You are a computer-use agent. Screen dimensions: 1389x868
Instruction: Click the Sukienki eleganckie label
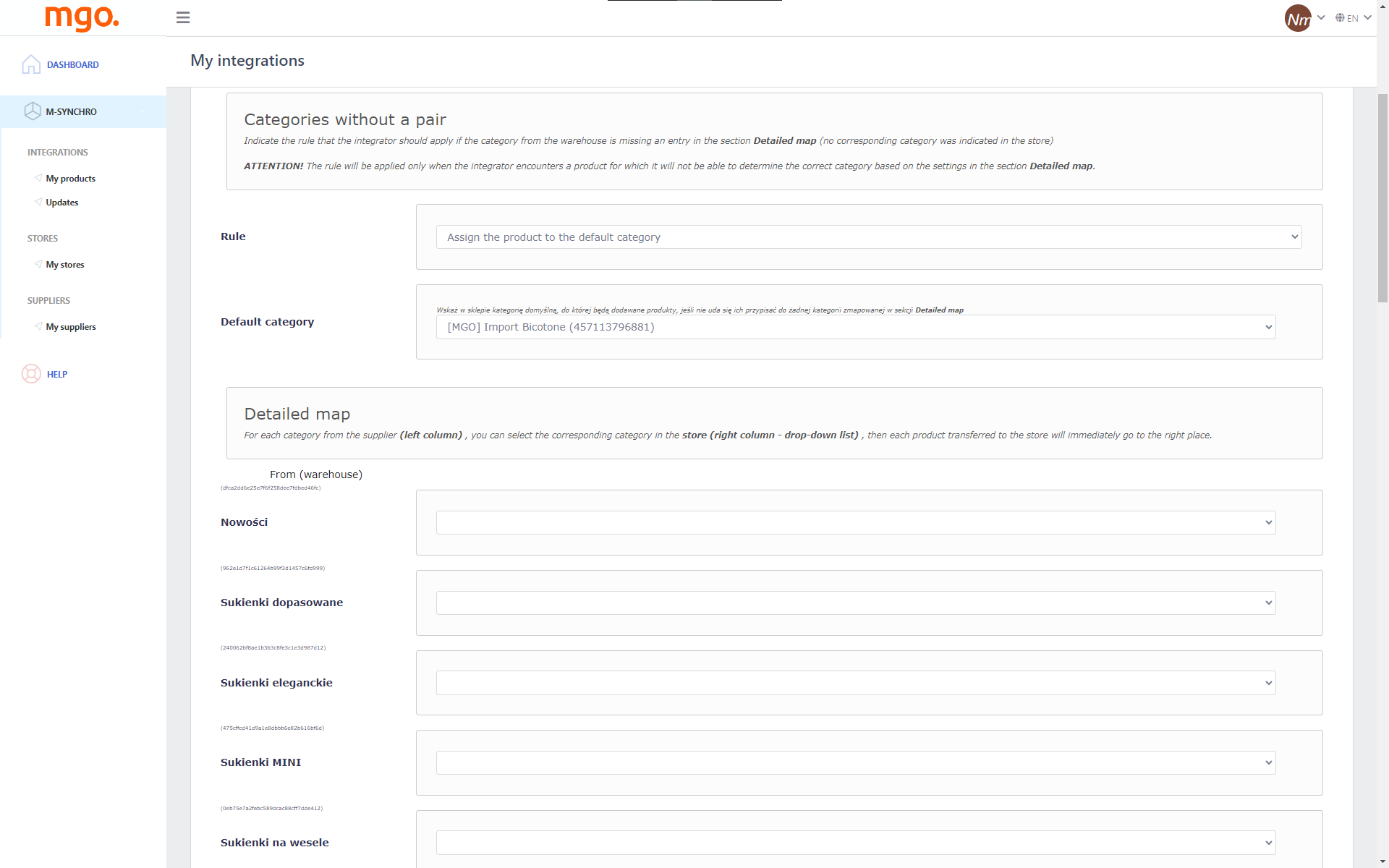276,683
